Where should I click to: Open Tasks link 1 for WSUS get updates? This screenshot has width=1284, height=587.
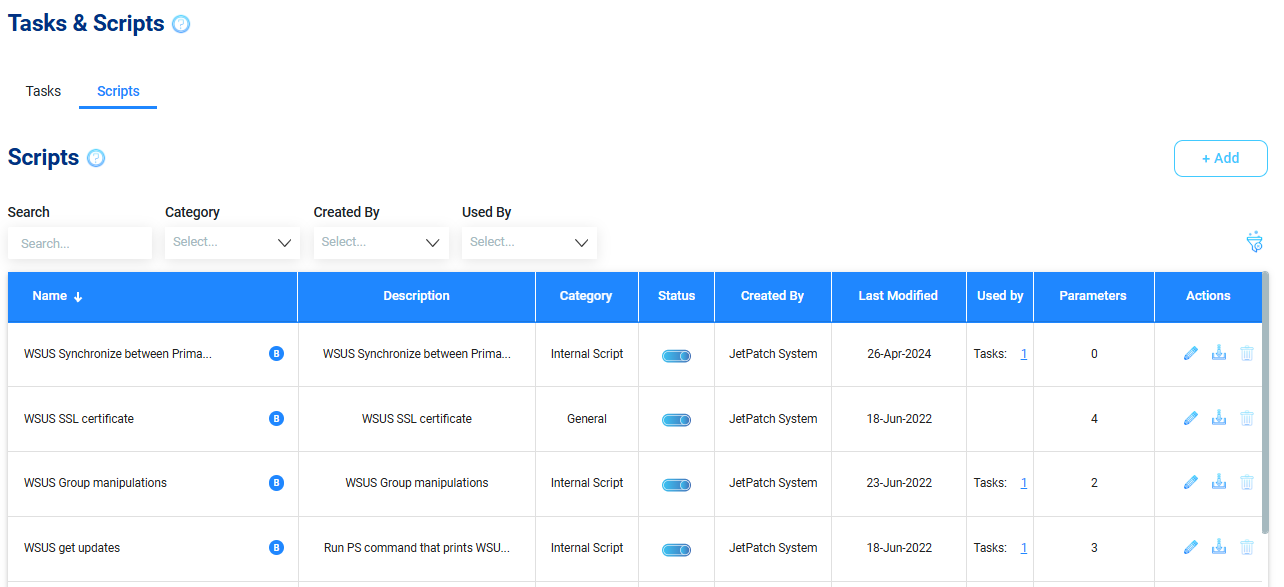tap(1024, 548)
